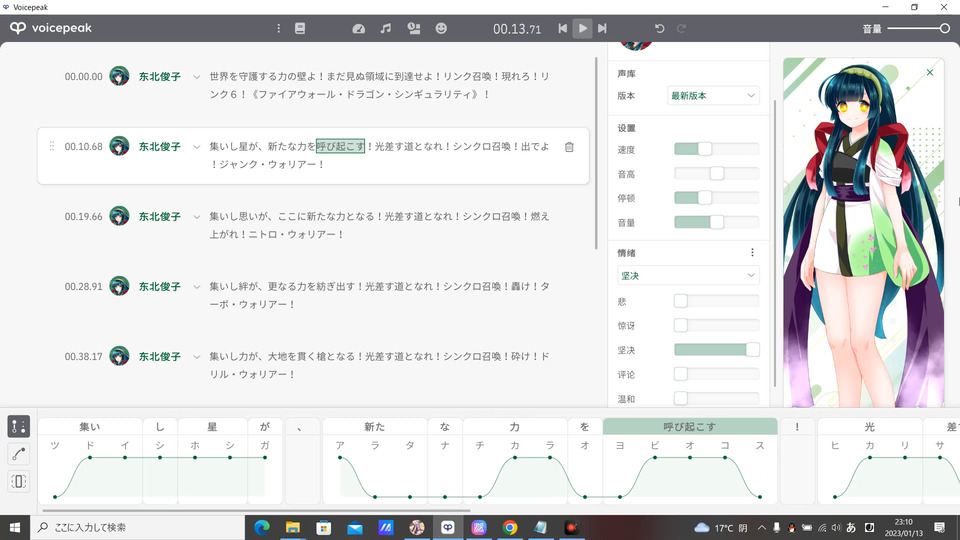Click the taskbar search box
This screenshot has width=960, height=540.
[x=137, y=527]
